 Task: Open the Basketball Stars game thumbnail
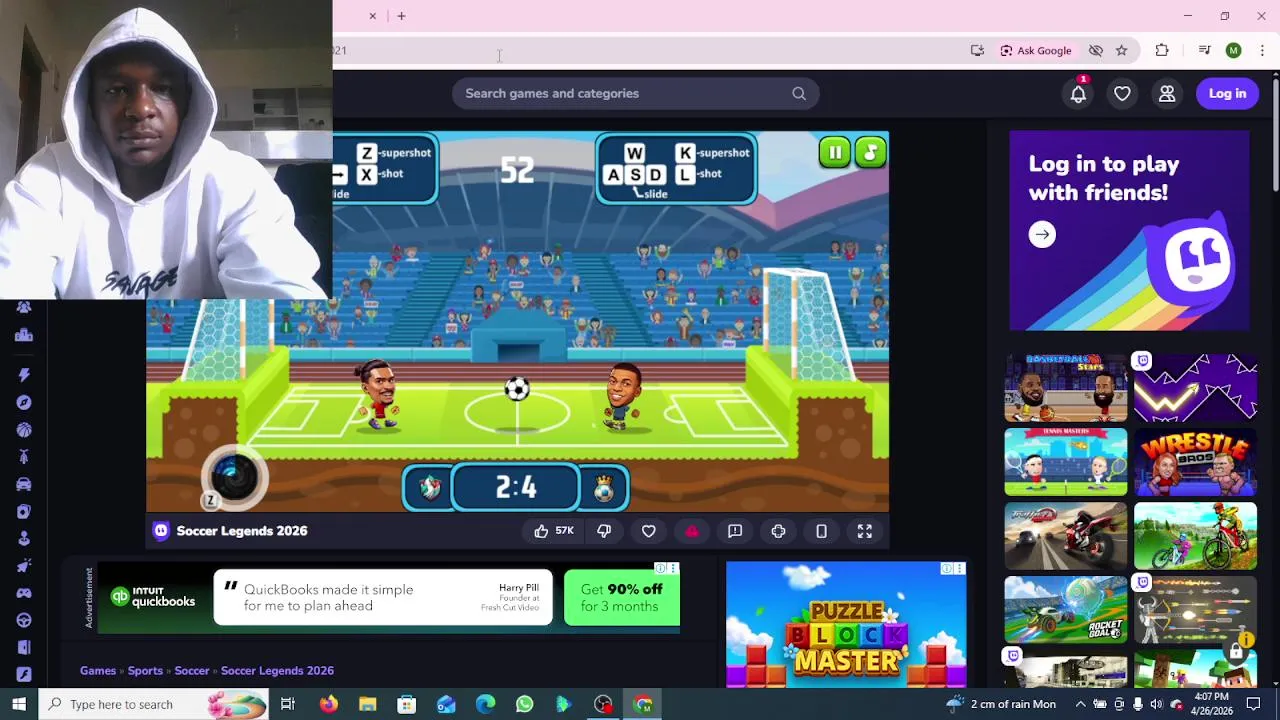(1065, 388)
